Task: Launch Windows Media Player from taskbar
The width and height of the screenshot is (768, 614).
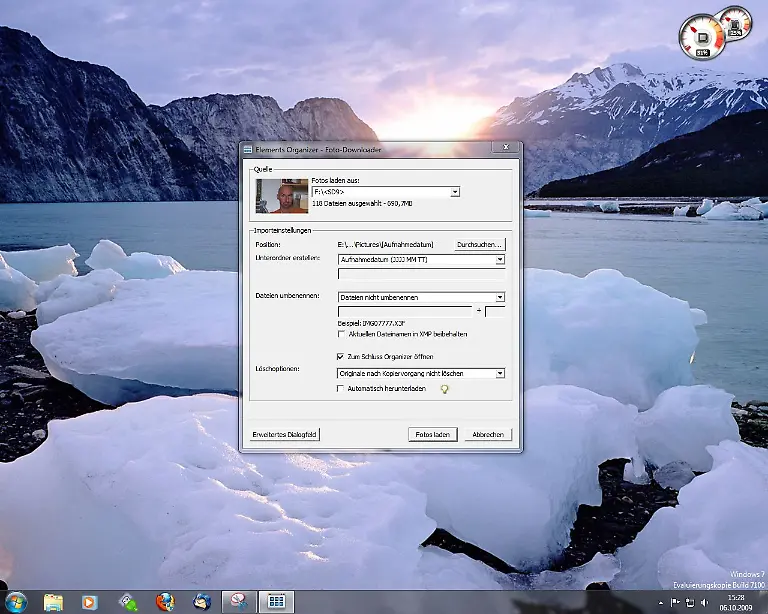Action: point(90,602)
